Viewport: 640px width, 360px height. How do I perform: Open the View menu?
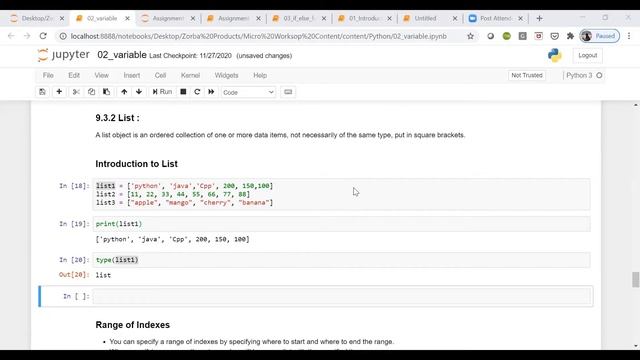[102, 75]
